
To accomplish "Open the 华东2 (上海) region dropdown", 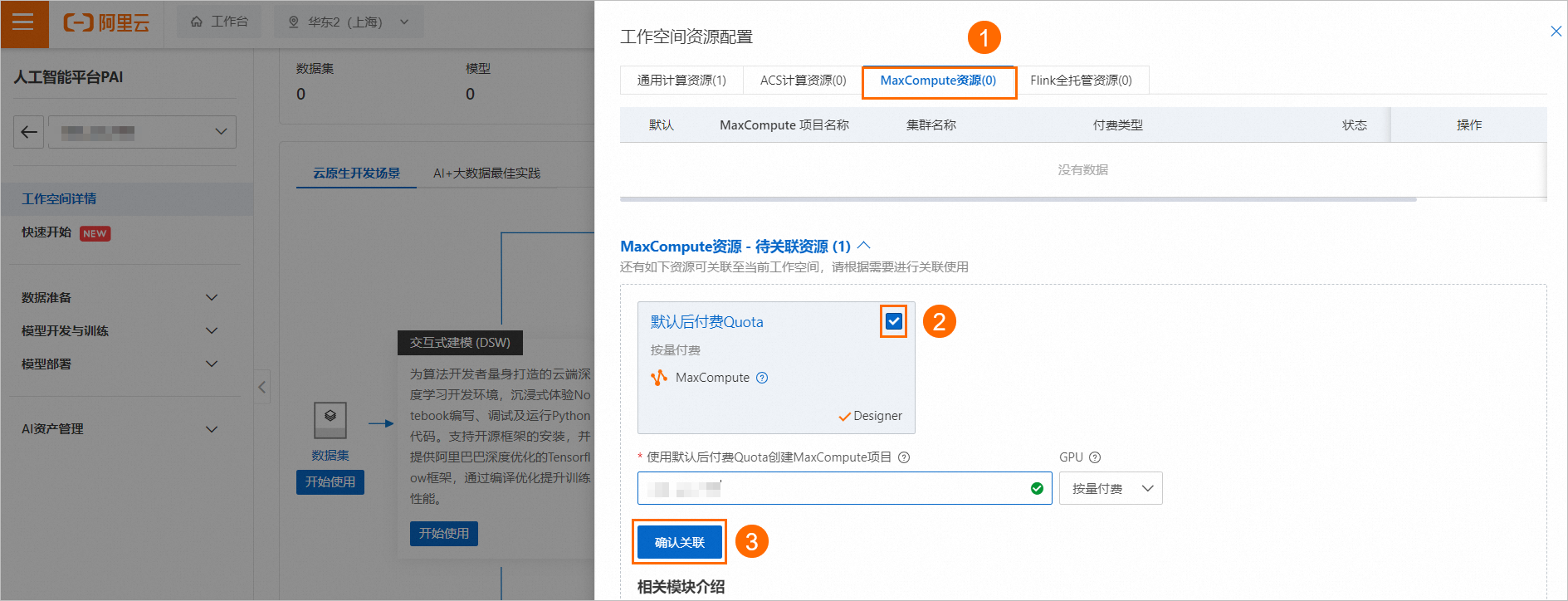I will 349,22.
